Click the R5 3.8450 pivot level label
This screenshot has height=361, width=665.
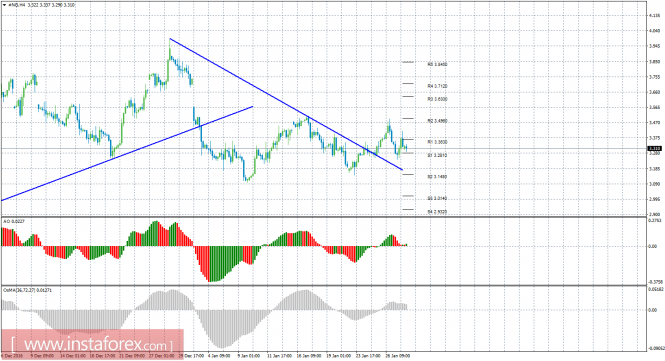437,64
